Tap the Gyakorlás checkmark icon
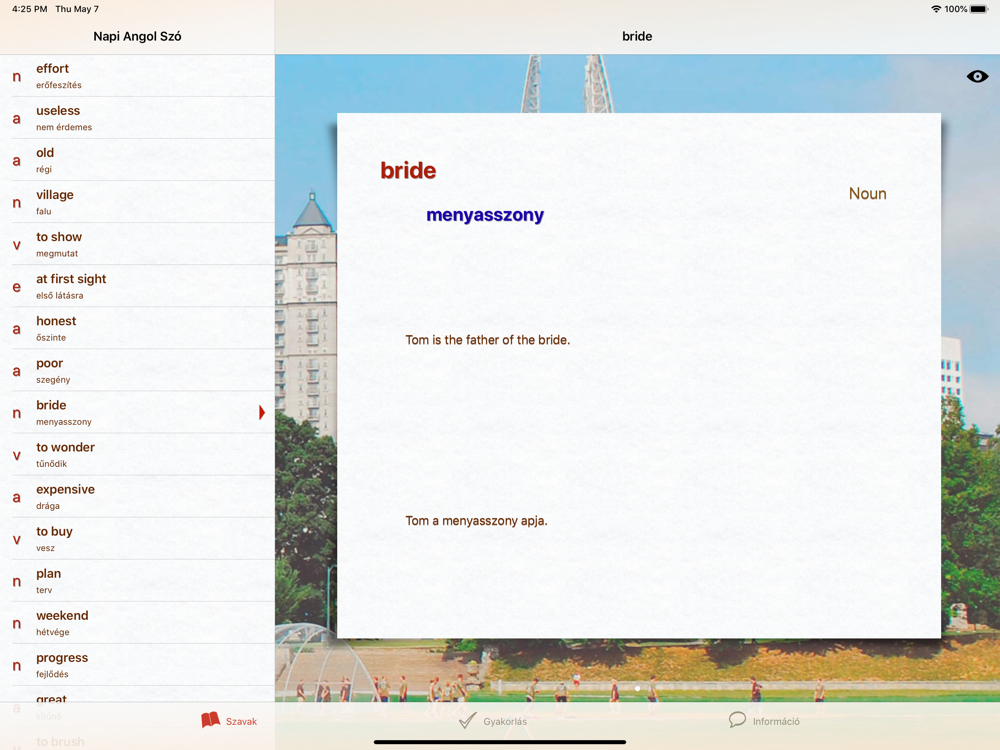Image resolution: width=1000 pixels, height=750 pixels. click(x=467, y=721)
